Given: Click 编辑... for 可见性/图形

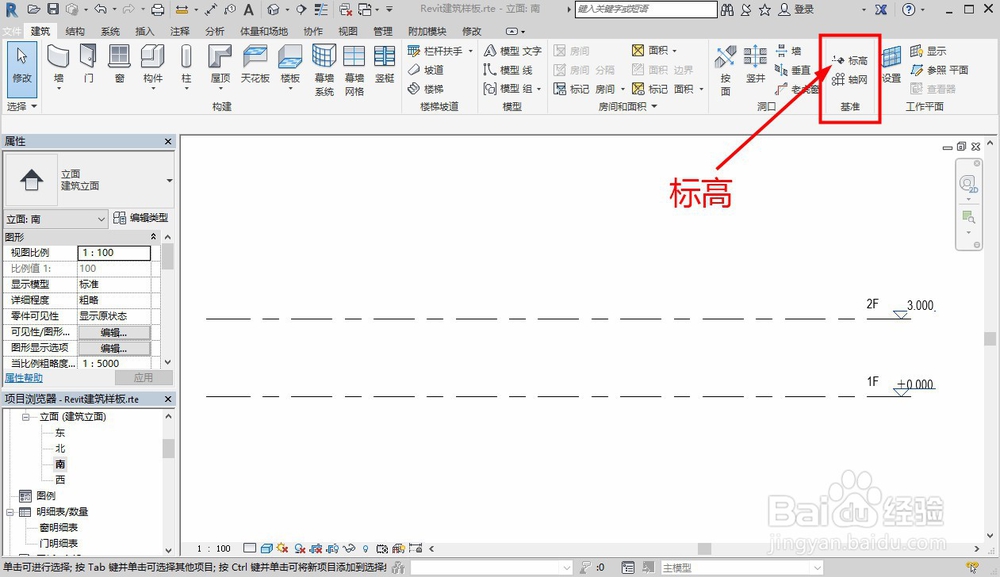Looking at the screenshot, I should pyautogui.click(x=114, y=332).
